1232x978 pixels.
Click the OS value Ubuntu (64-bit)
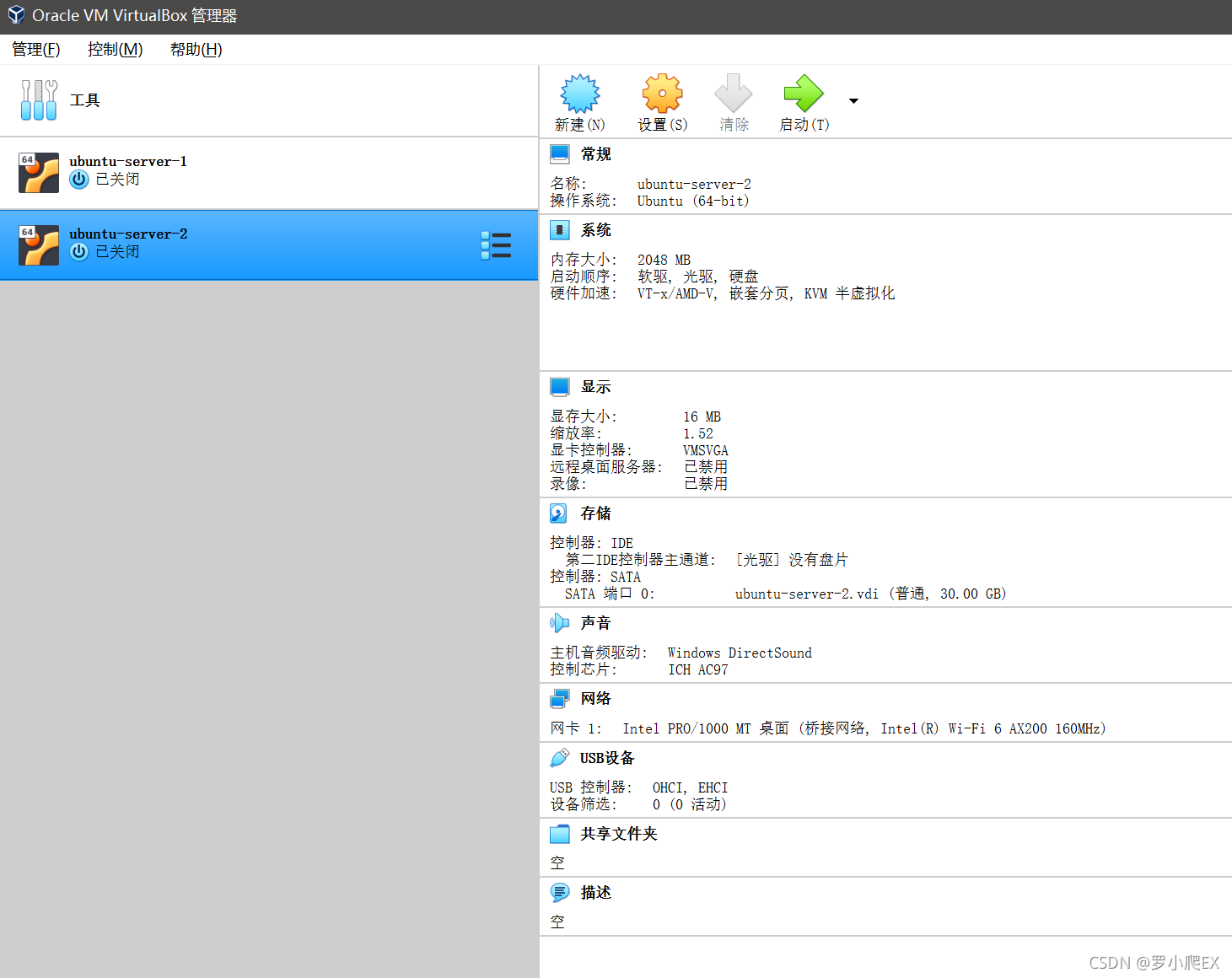(x=693, y=202)
